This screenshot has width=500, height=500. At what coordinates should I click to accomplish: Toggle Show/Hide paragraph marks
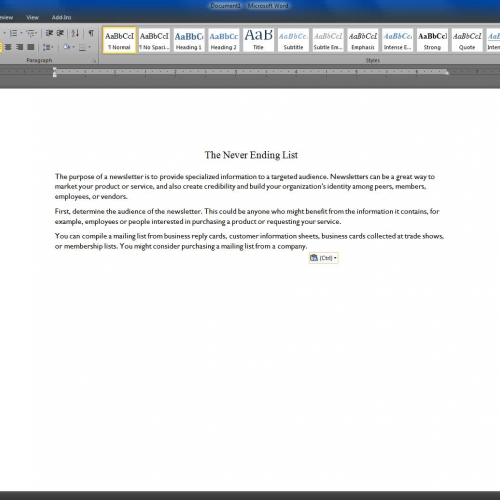click(91, 33)
